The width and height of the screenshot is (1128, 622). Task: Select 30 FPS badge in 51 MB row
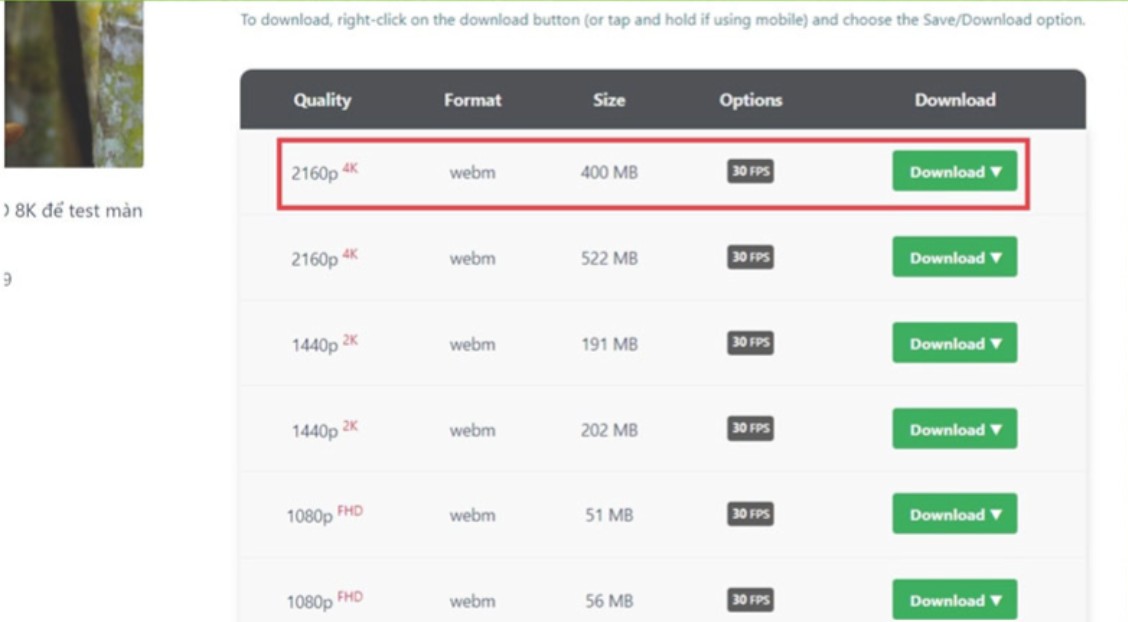click(750, 514)
